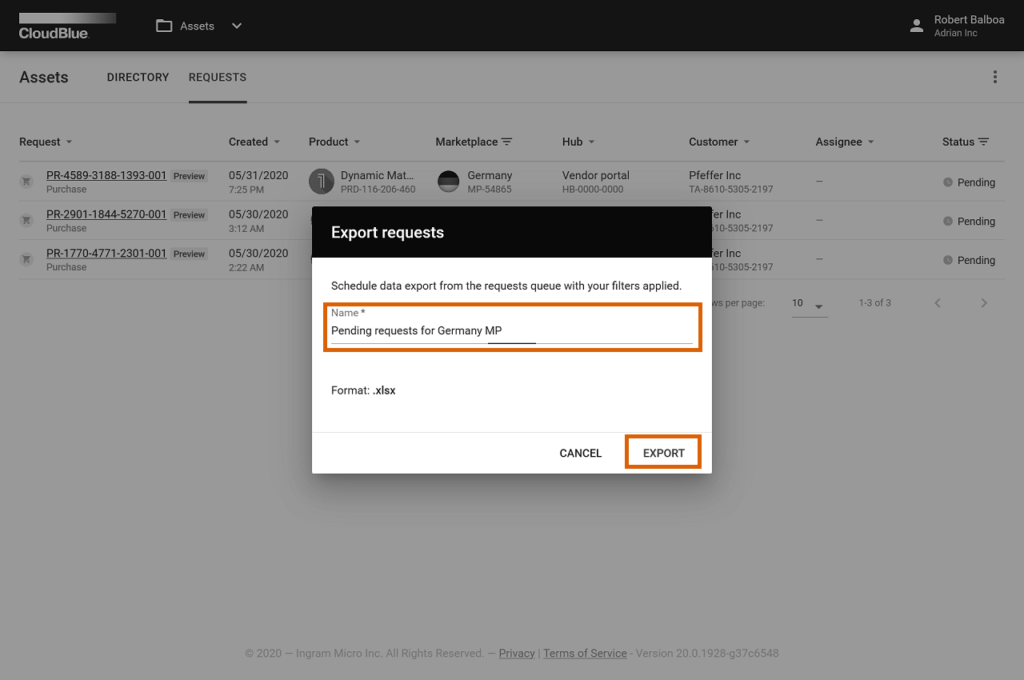Open the three-dot overflow menu
The height and width of the screenshot is (680, 1024).
(995, 76)
